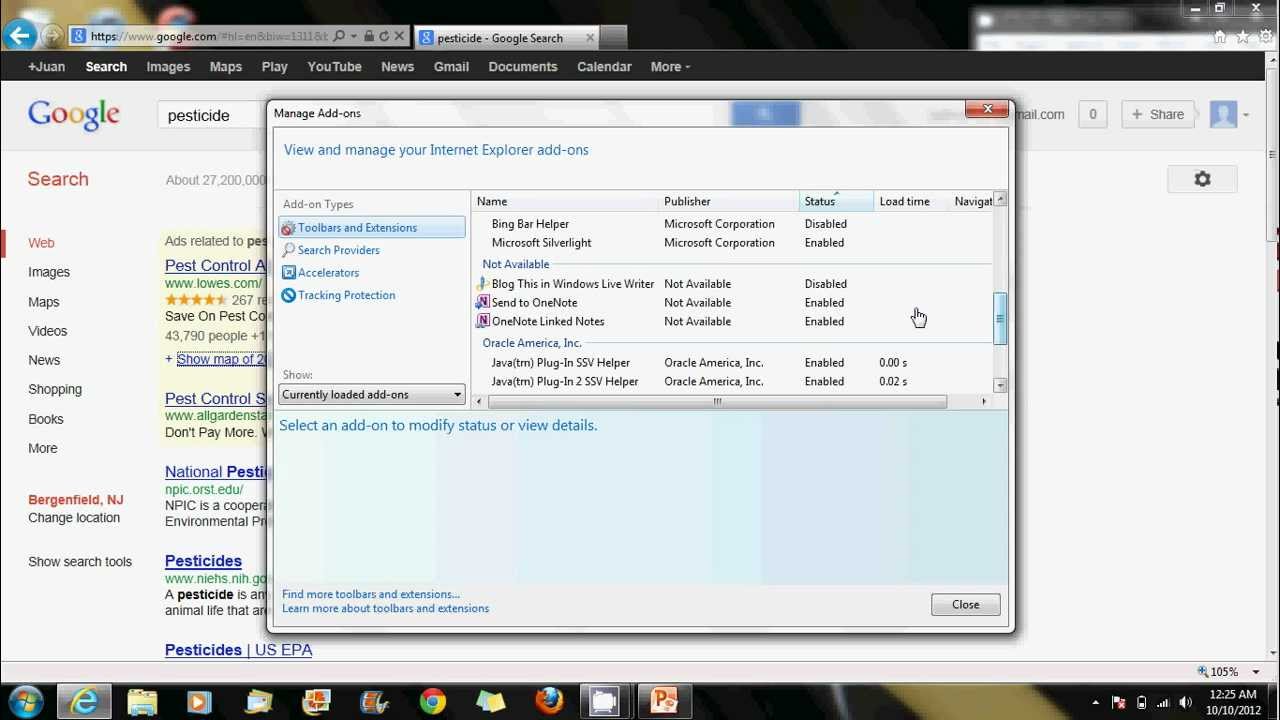The height and width of the screenshot is (720, 1280).
Task: Open Windows Media Player from taskbar
Action: click(199, 701)
